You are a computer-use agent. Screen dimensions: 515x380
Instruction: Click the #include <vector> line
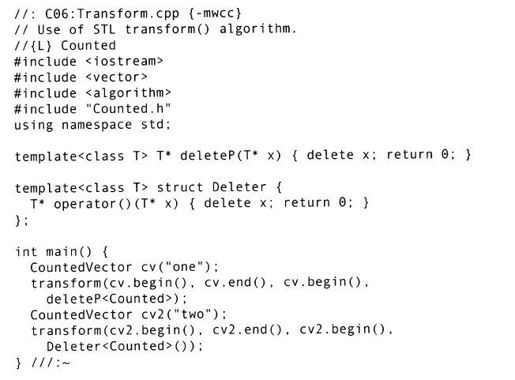tap(81, 77)
